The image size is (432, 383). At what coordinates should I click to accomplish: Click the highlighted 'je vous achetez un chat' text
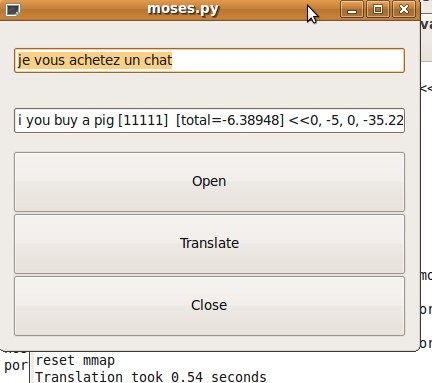pyautogui.click(x=95, y=60)
